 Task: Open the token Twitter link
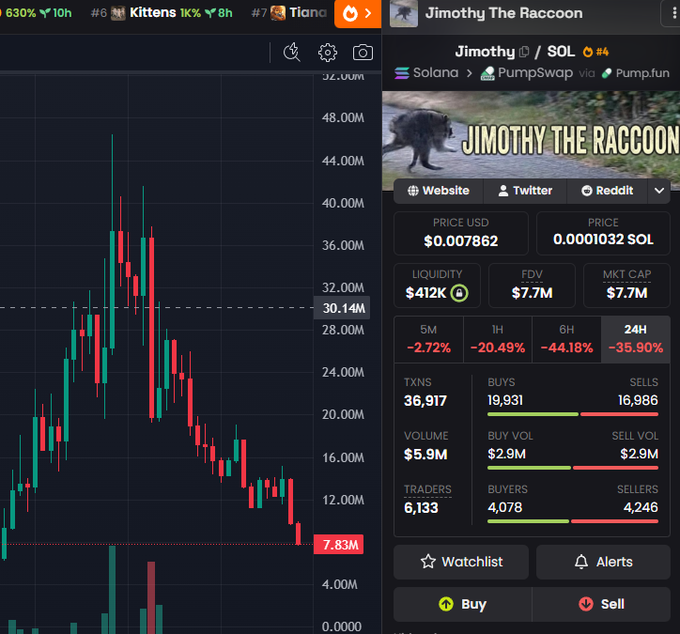[525, 191]
